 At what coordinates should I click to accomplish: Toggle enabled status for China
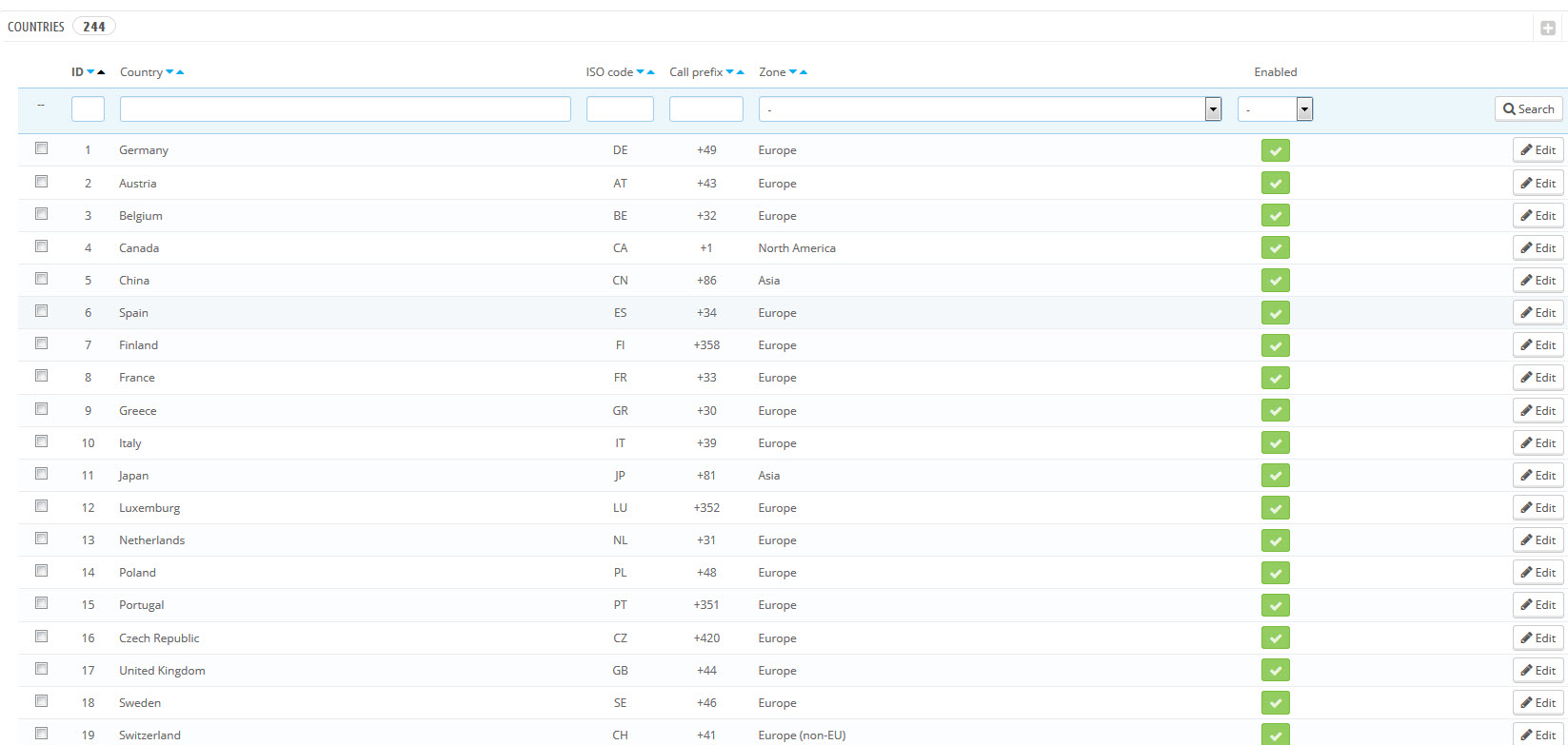1276,281
